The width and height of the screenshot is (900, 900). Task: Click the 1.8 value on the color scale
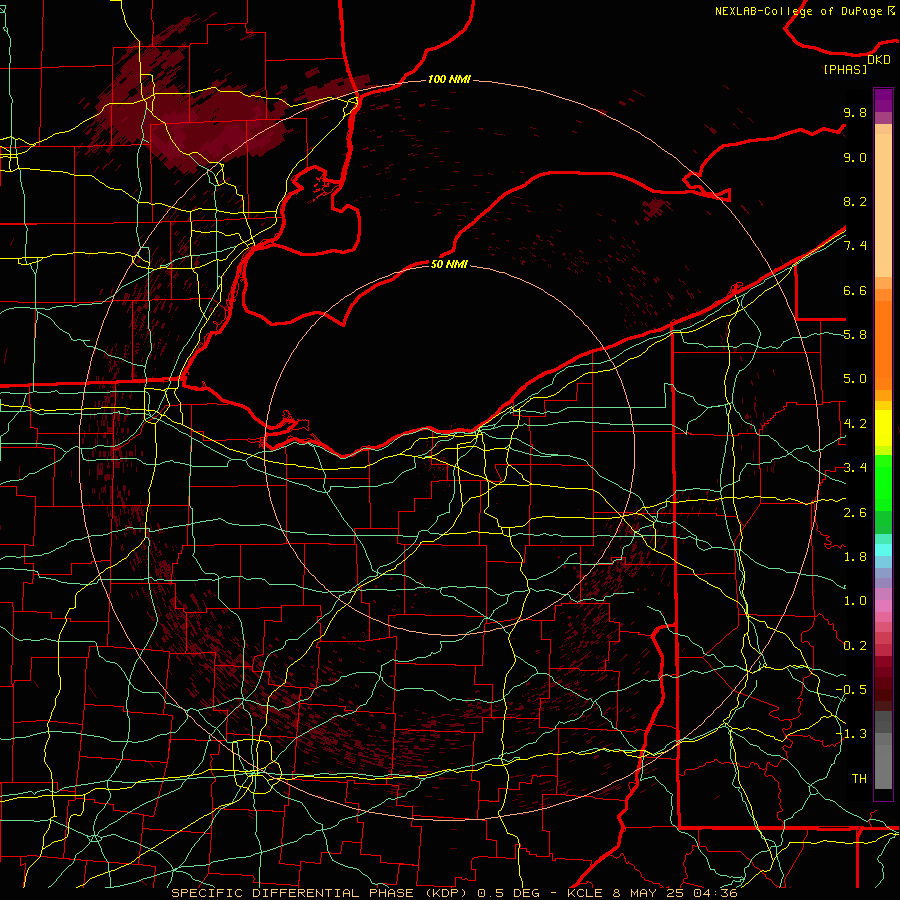pos(855,557)
